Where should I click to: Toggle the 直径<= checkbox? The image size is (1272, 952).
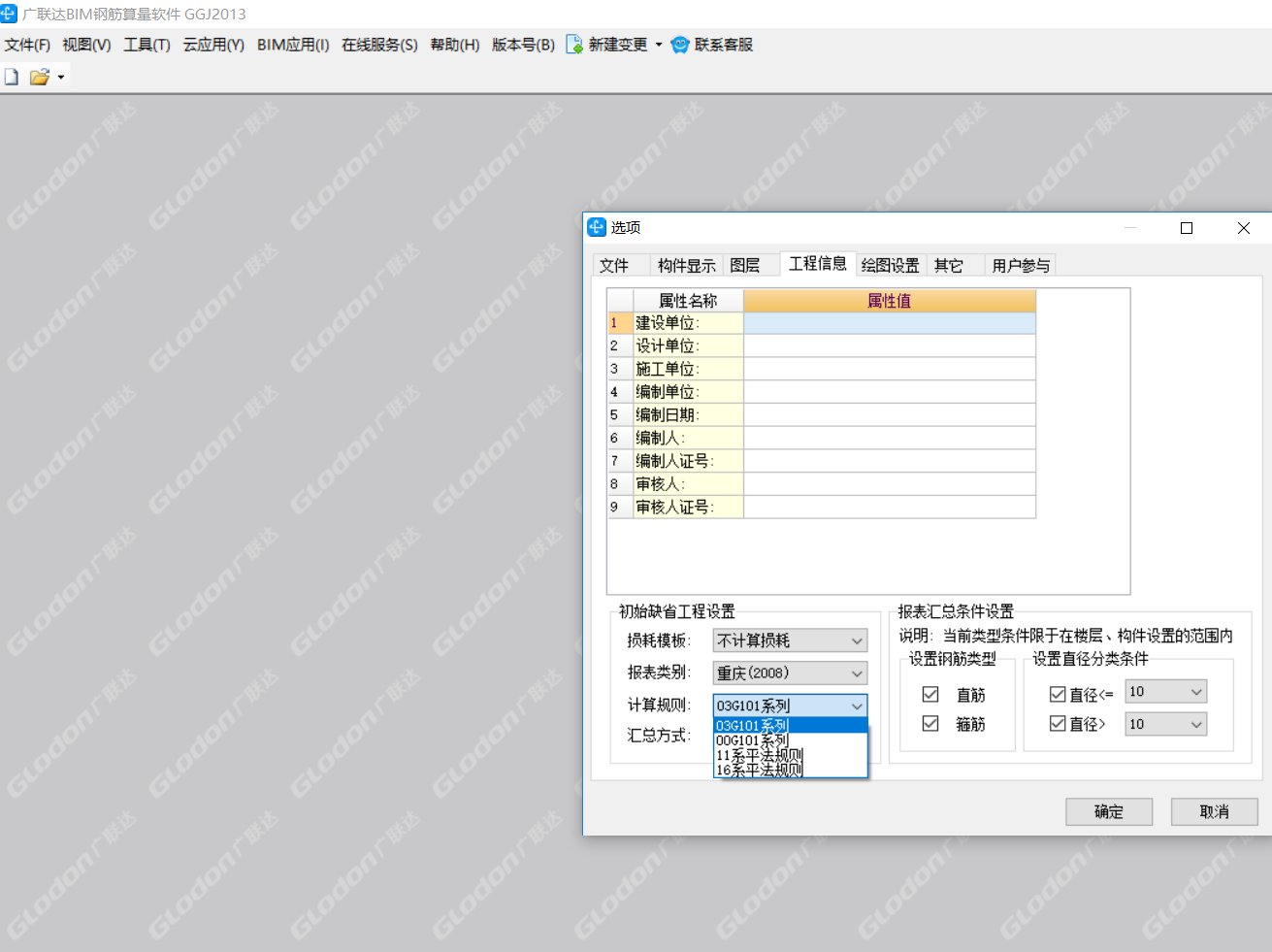pos(1058,695)
